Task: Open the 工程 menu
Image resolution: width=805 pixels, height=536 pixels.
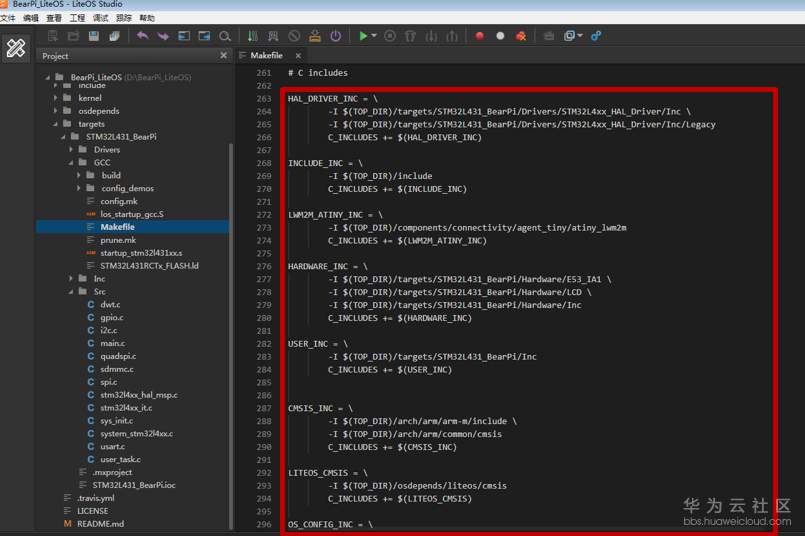Action: [x=77, y=18]
